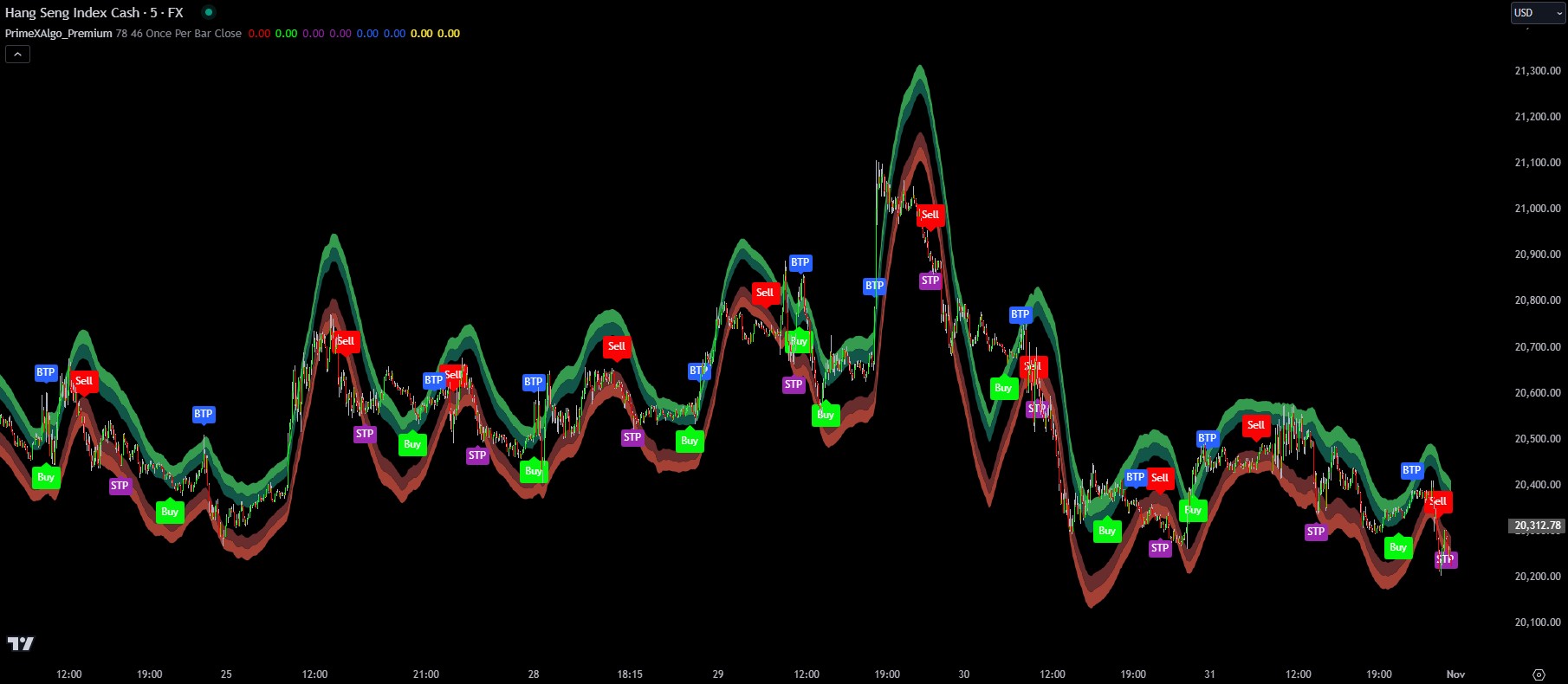
Task: Click the 20,900.00 price axis label
Action: pyautogui.click(x=1538, y=255)
